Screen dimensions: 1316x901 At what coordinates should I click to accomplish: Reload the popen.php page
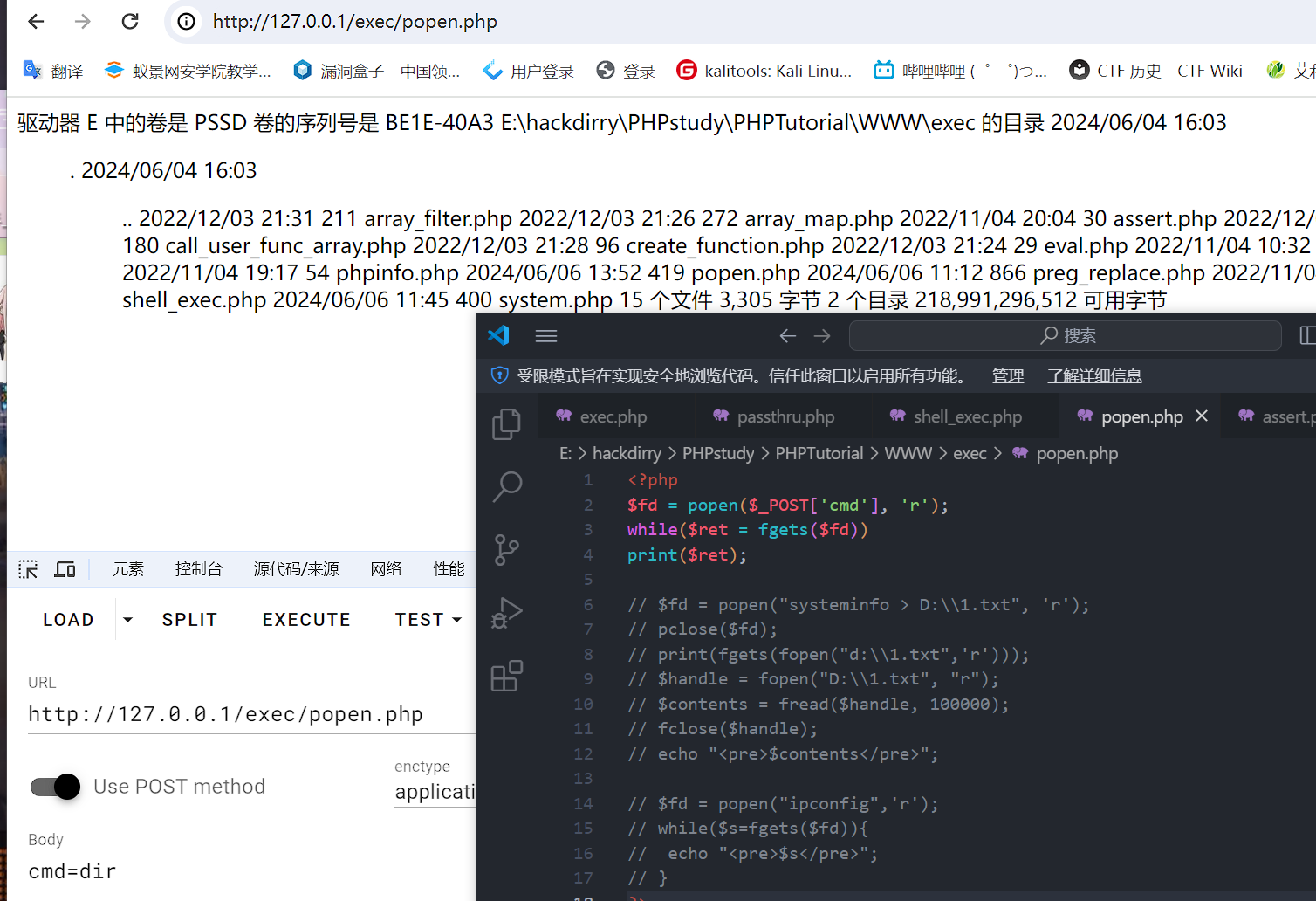130,21
